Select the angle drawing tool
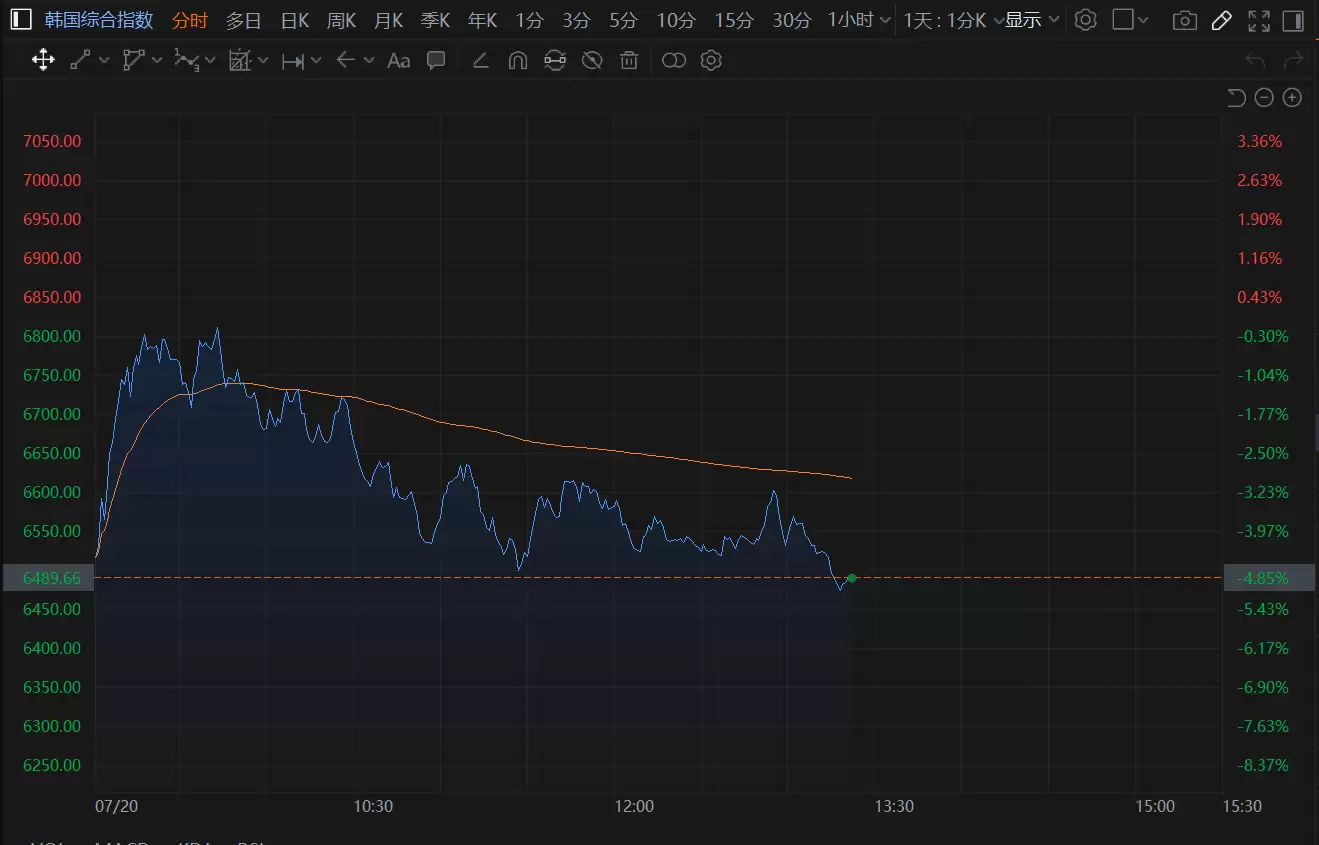 [x=480, y=60]
